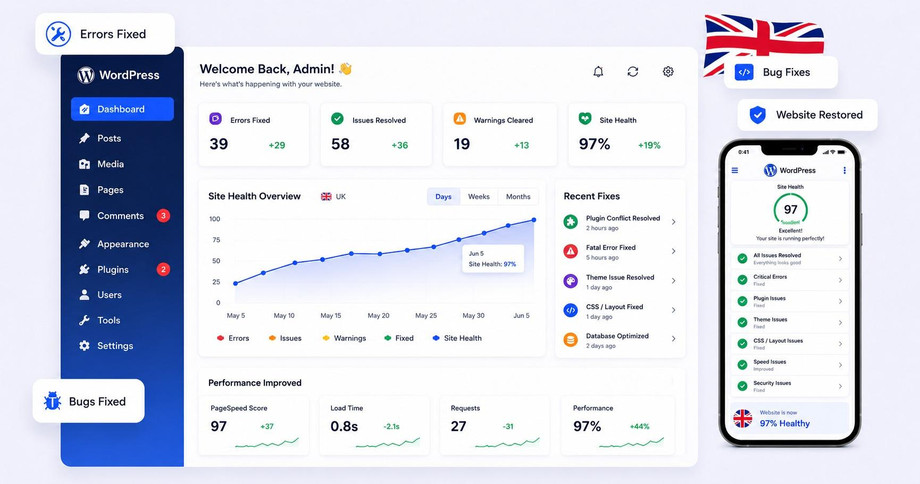This screenshot has height=484, width=920.
Task: Click the red Fatal Error Fixed icon
Action: (570, 251)
